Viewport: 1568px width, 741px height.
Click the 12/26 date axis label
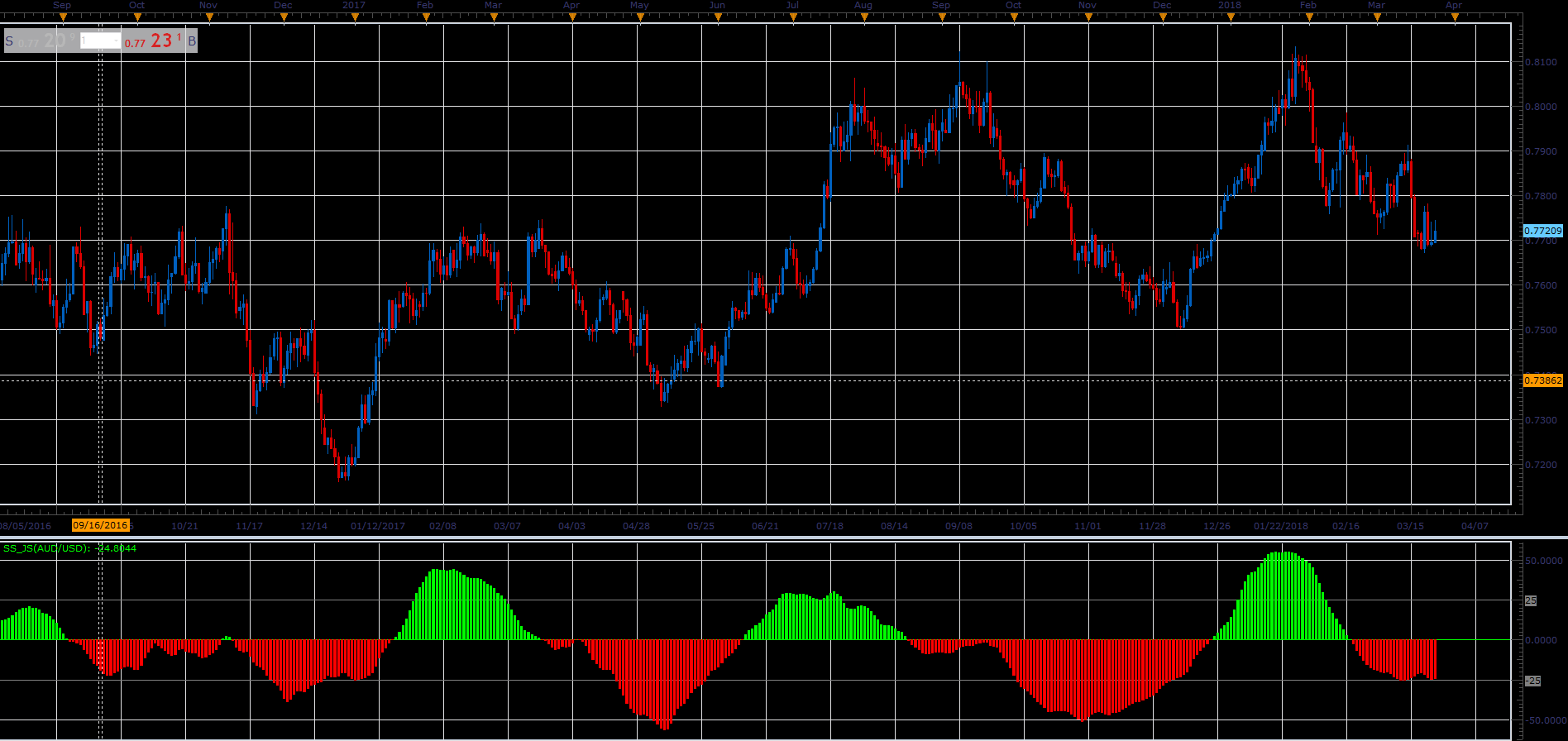pyautogui.click(x=1217, y=526)
